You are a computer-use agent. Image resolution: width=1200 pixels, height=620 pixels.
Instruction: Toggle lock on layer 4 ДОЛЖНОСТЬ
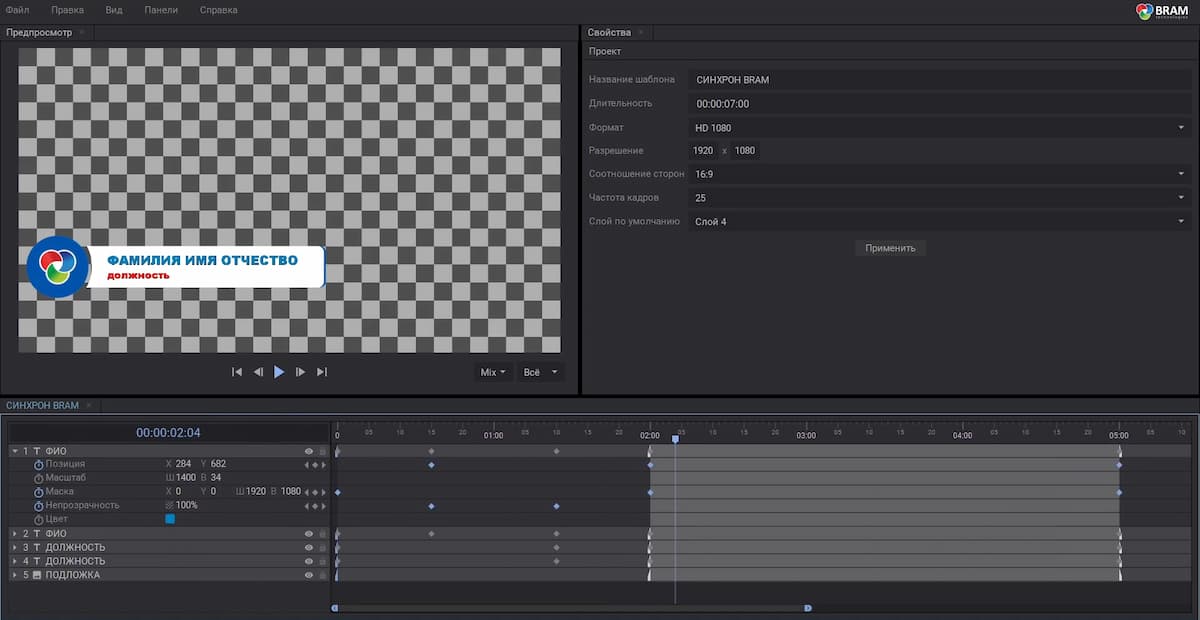point(322,562)
